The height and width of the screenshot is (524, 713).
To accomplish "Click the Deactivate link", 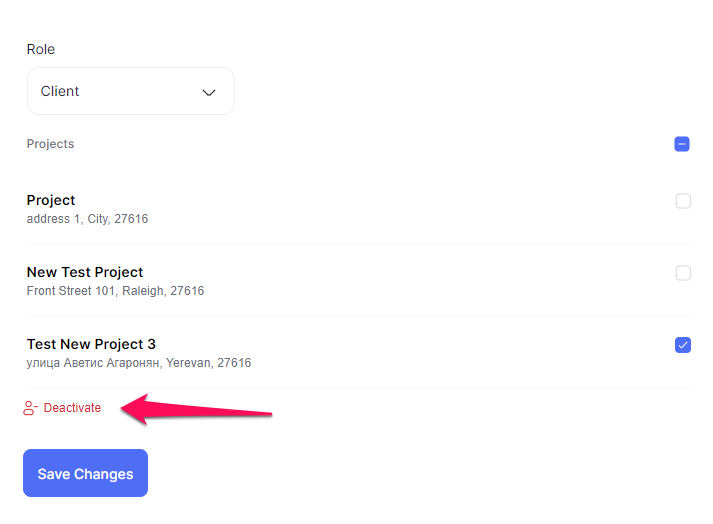I will (x=72, y=408).
